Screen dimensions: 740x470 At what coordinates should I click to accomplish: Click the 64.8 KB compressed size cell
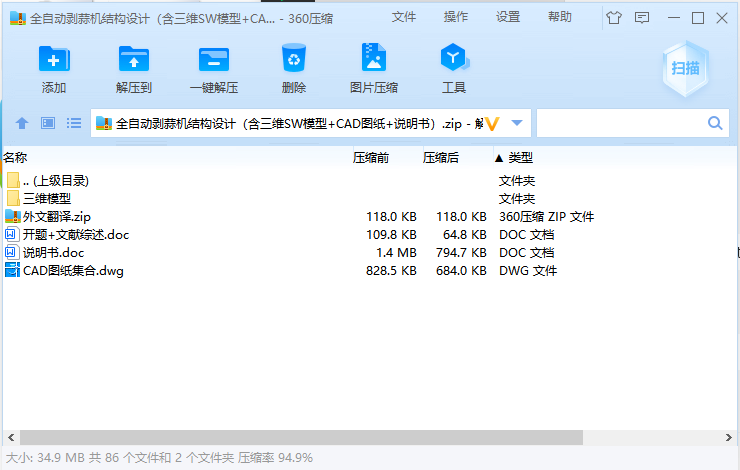(x=464, y=235)
